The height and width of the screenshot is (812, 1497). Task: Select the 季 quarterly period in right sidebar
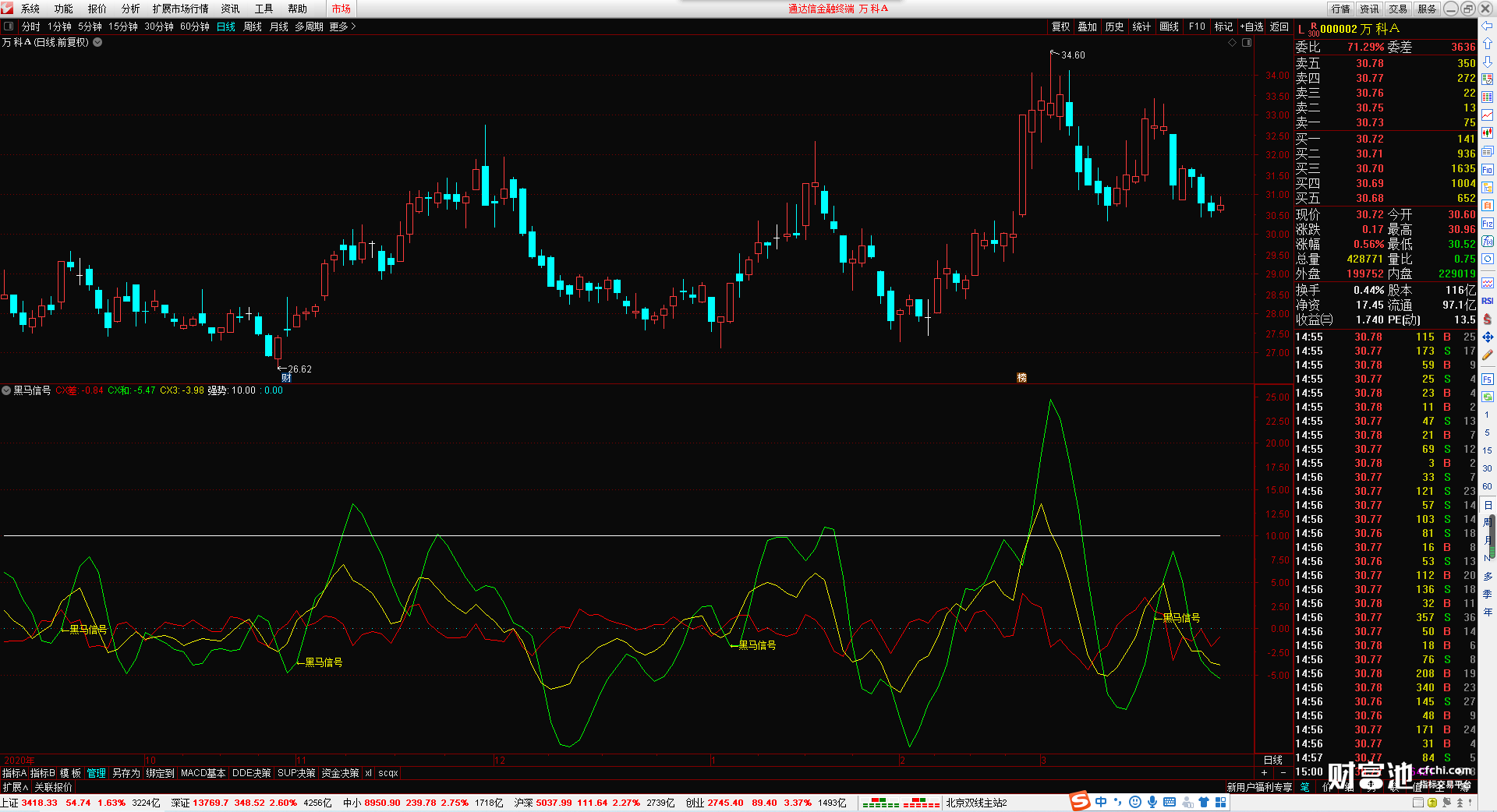[1487, 595]
